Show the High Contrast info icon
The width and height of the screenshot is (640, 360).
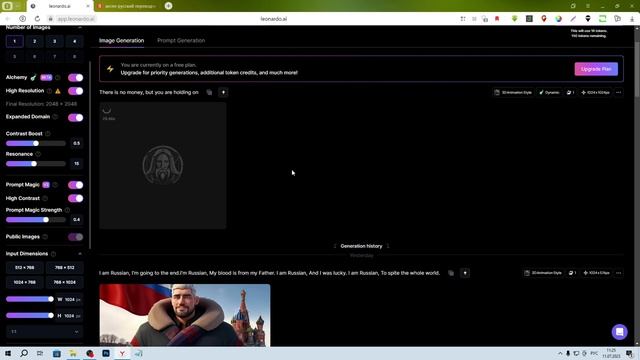click(x=45, y=198)
